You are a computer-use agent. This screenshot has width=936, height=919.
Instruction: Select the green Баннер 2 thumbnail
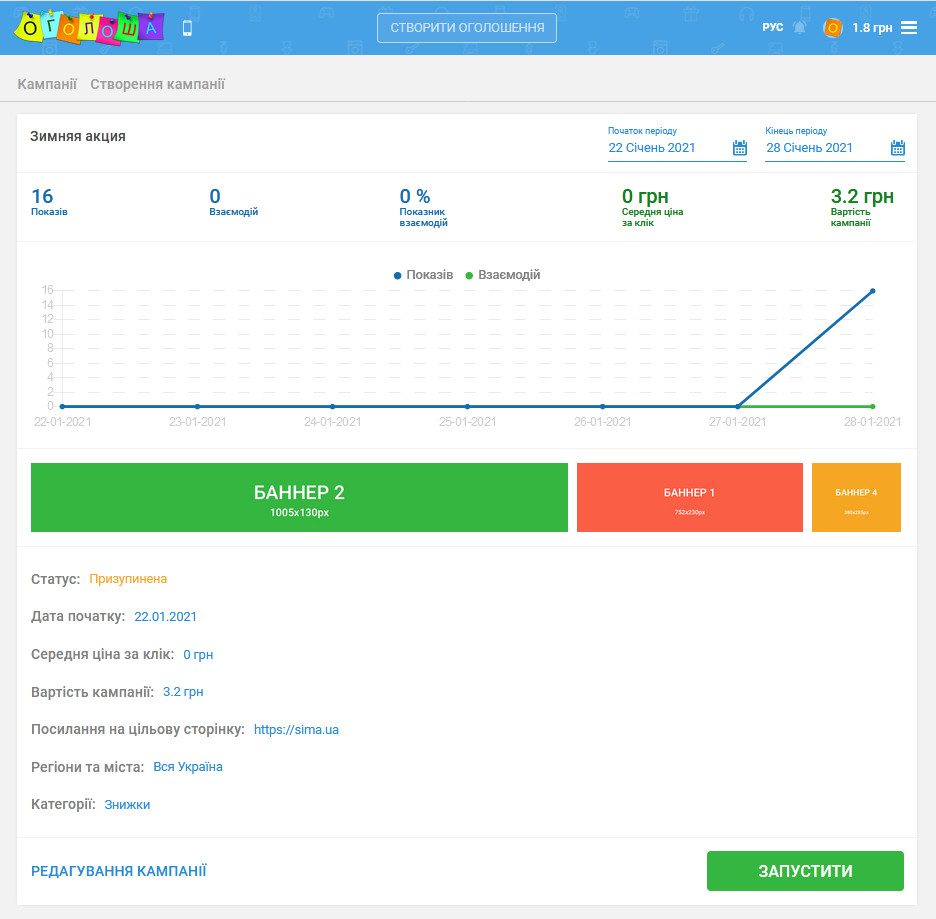click(299, 498)
